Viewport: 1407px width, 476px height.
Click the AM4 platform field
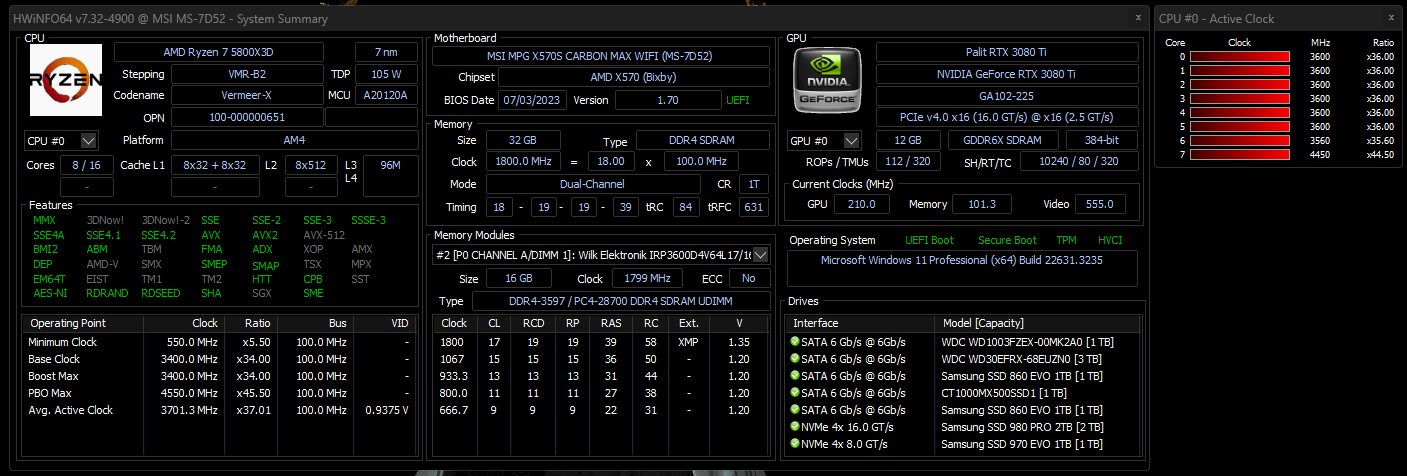tap(294, 140)
